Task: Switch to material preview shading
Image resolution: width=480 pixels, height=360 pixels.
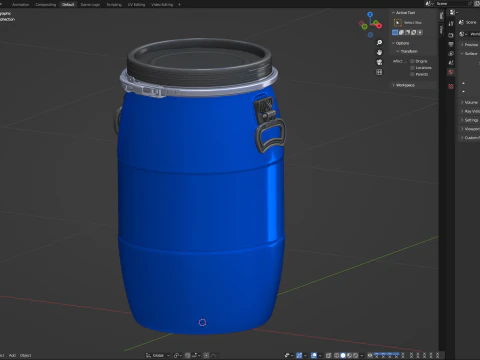Action: tap(350, 355)
